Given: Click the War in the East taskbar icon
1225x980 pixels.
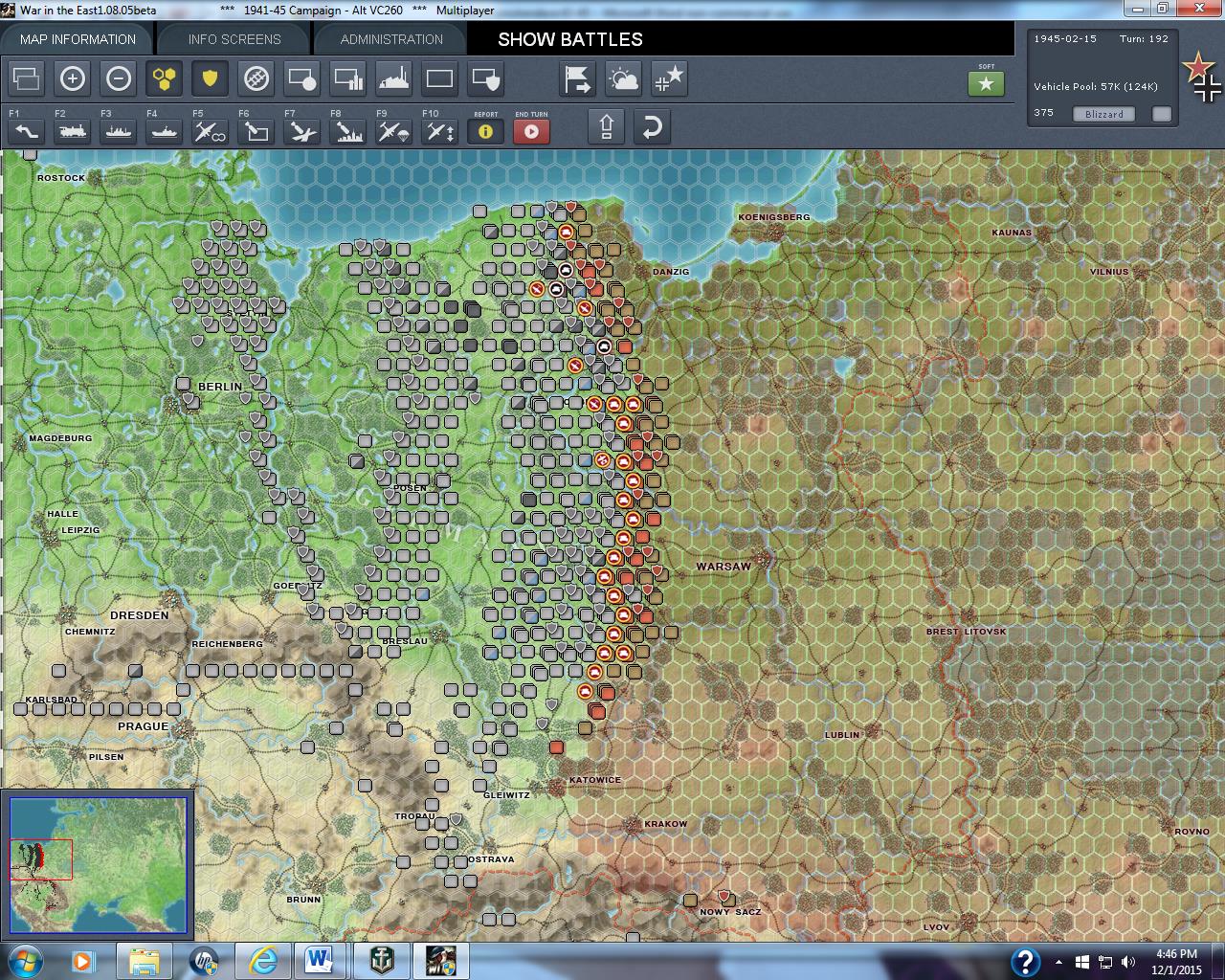Looking at the screenshot, I should click(x=440, y=961).
